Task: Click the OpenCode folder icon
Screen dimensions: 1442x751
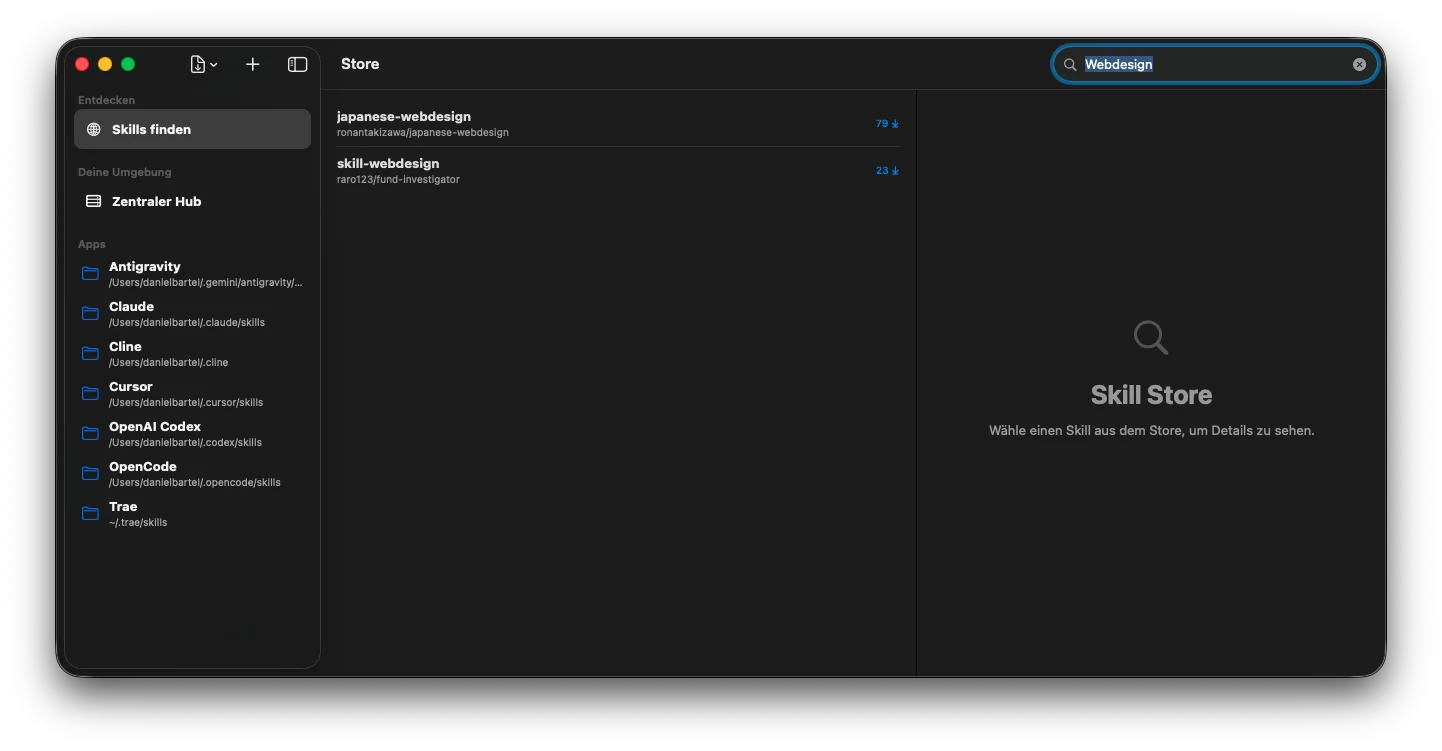Action: pyautogui.click(x=90, y=473)
